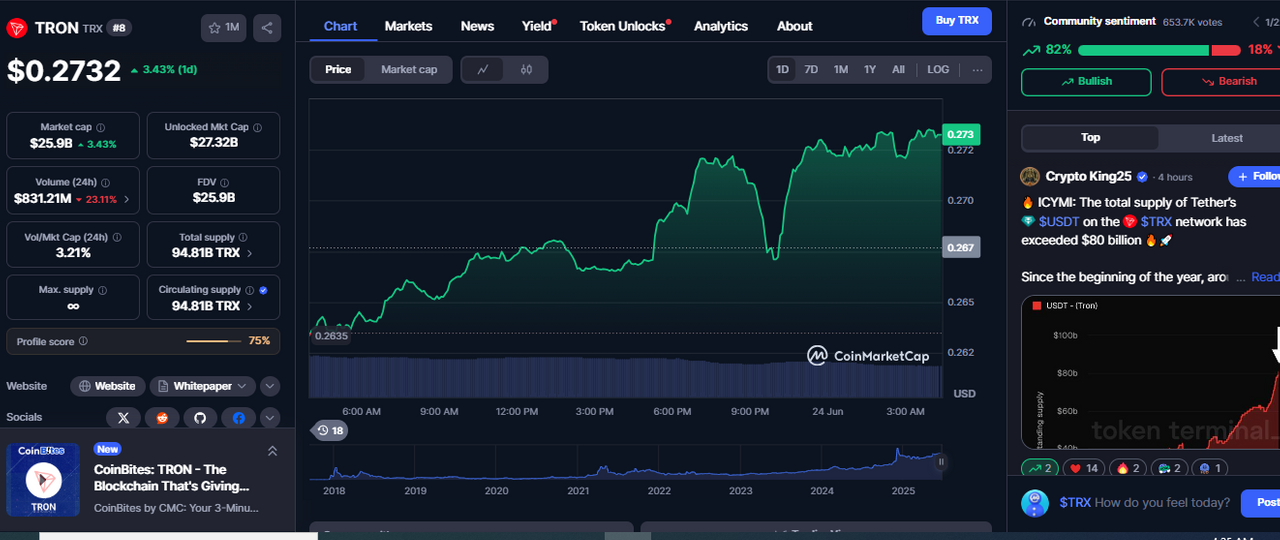The image size is (1280, 540).
Task: Go to previous community sentiment page
Action: (x=1256, y=21)
